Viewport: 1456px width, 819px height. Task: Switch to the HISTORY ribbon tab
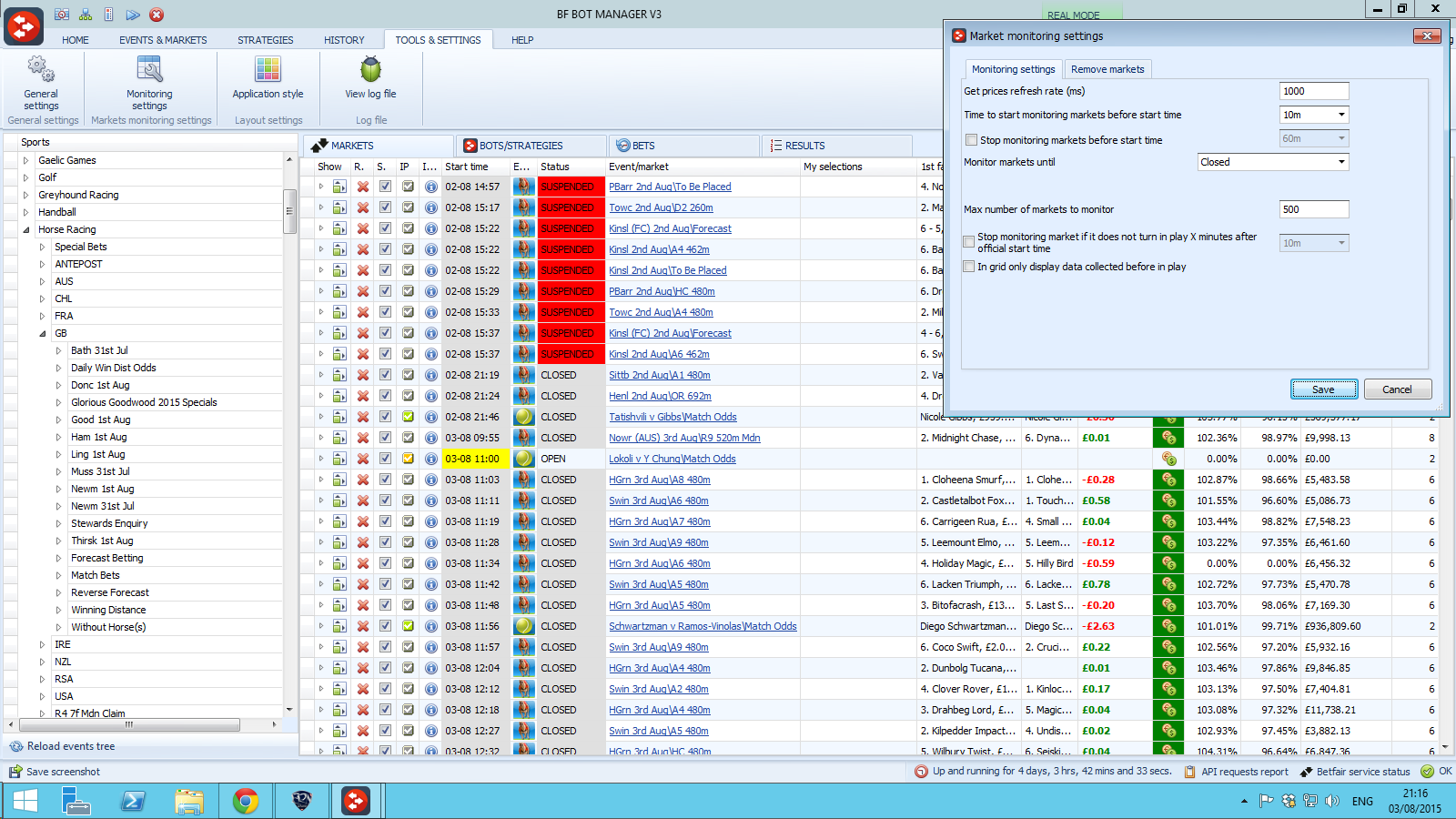344,40
